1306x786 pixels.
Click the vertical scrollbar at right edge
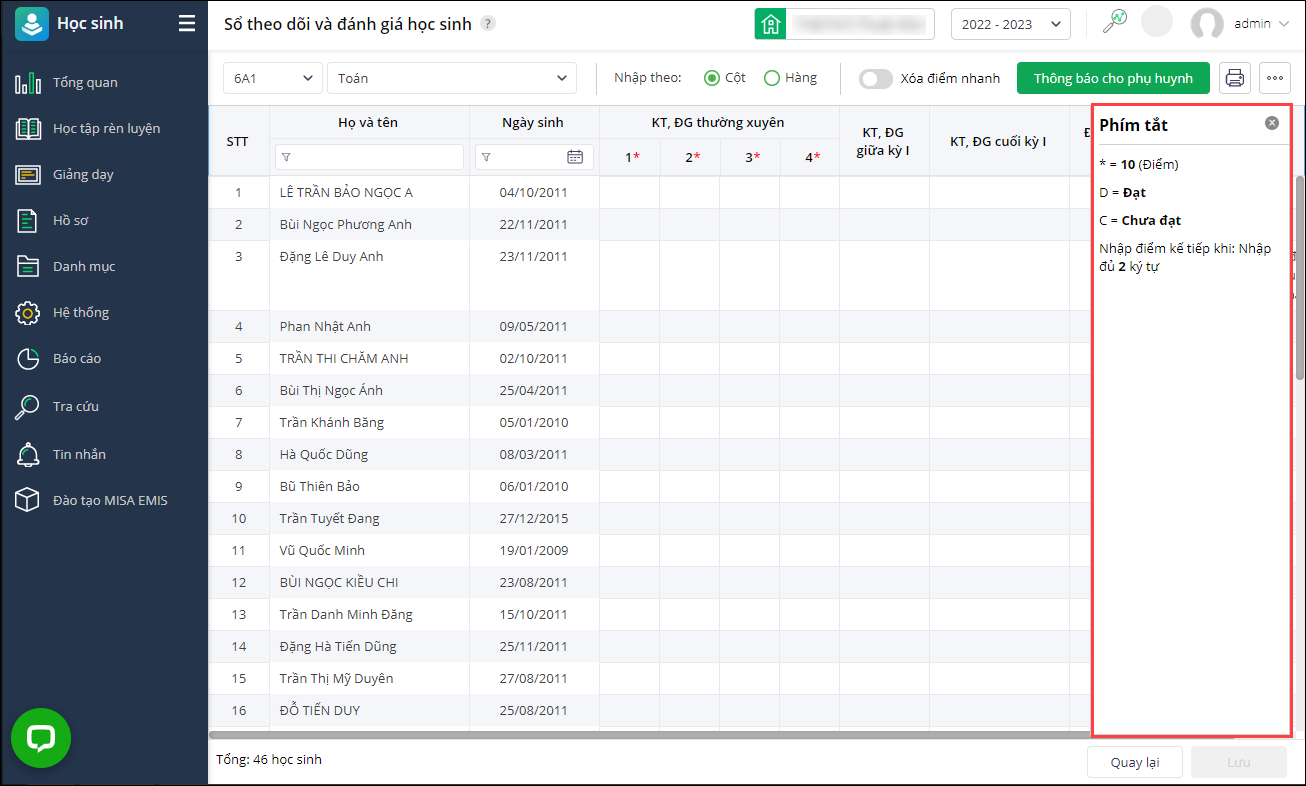[1300, 277]
